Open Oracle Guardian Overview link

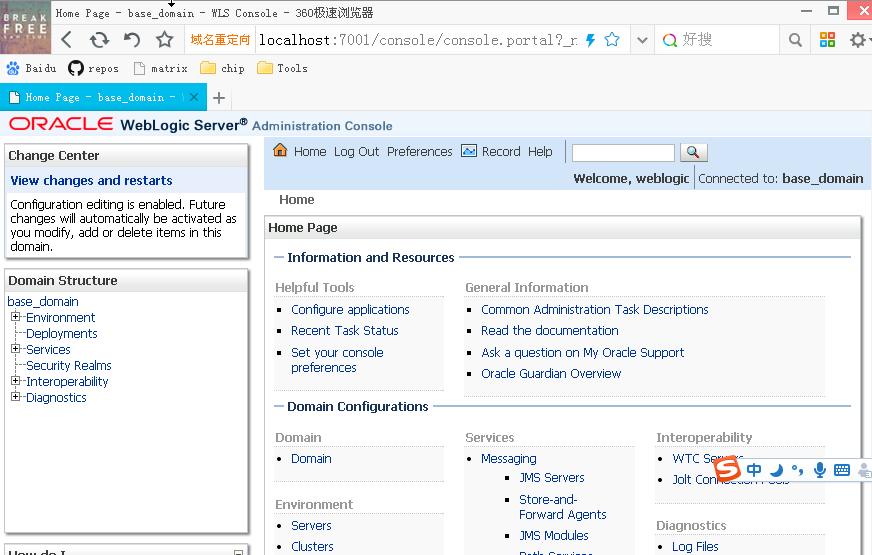551,374
